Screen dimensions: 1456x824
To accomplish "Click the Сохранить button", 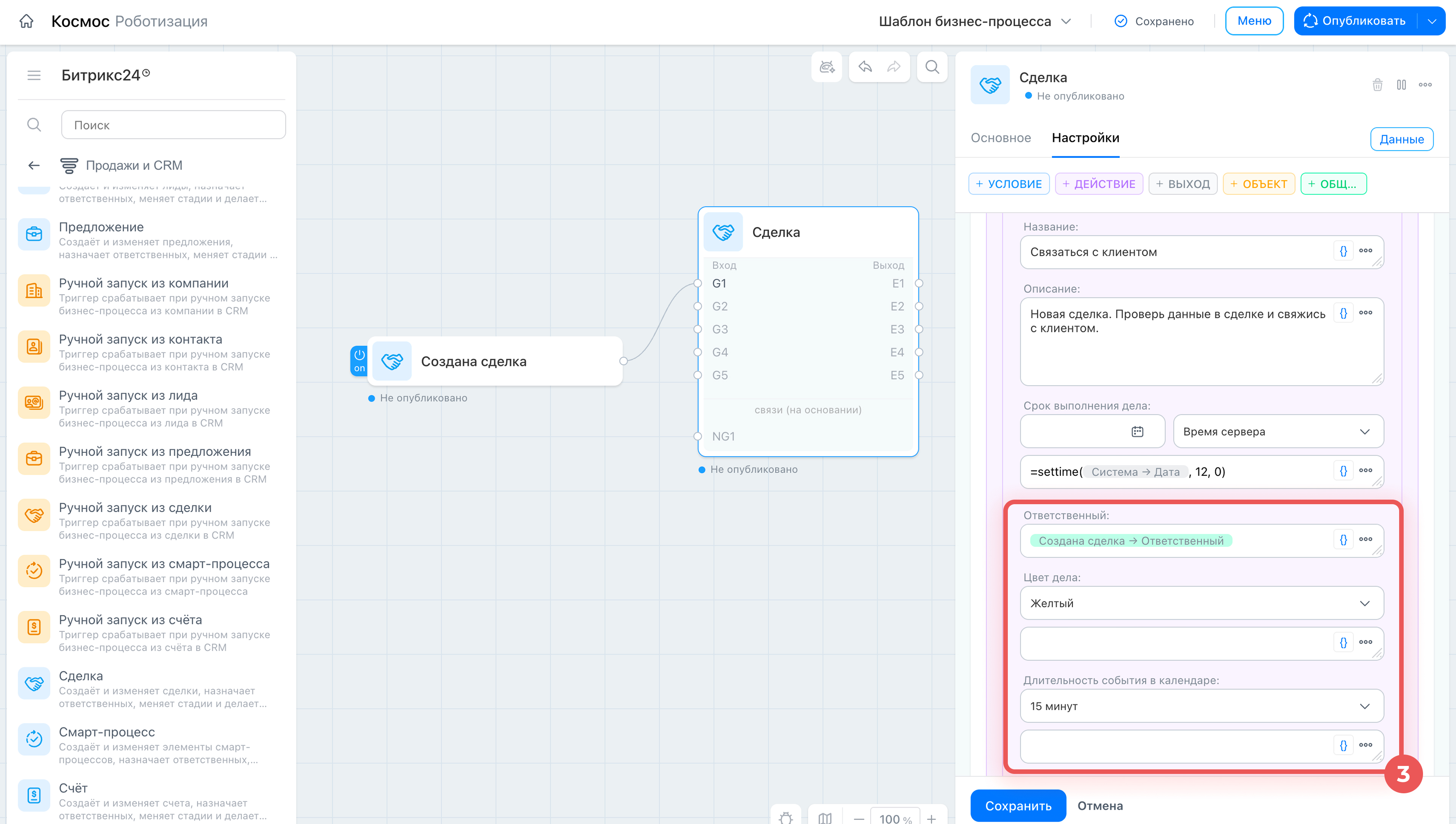I will coord(1018,805).
